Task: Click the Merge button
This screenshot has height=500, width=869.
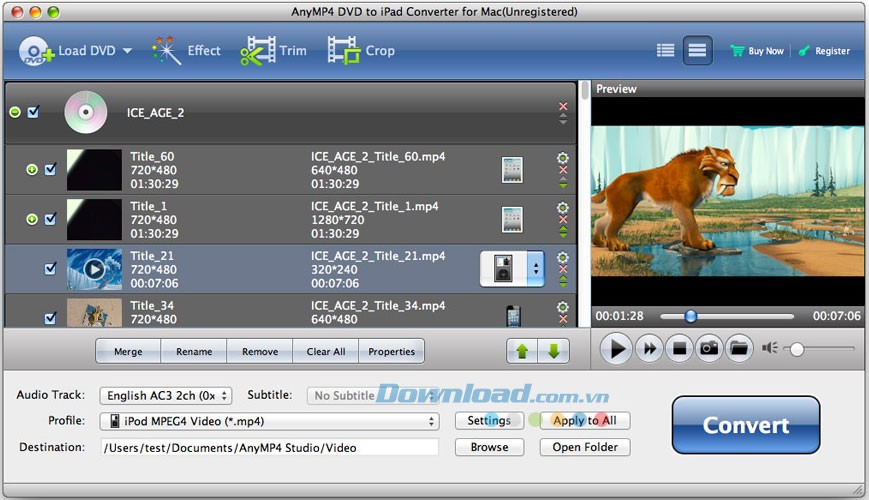Action: [x=128, y=351]
